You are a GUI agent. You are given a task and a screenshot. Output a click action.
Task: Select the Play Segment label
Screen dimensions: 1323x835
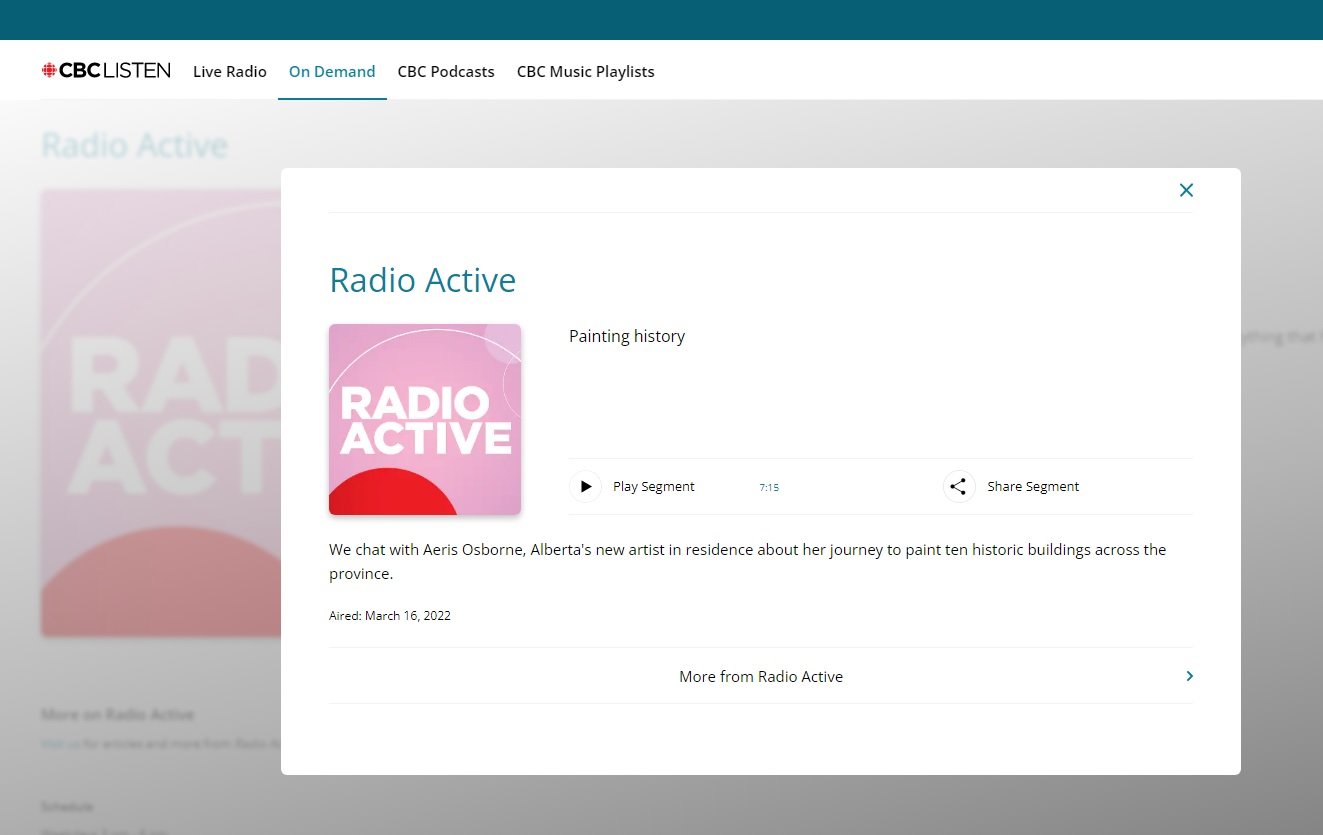tap(653, 486)
